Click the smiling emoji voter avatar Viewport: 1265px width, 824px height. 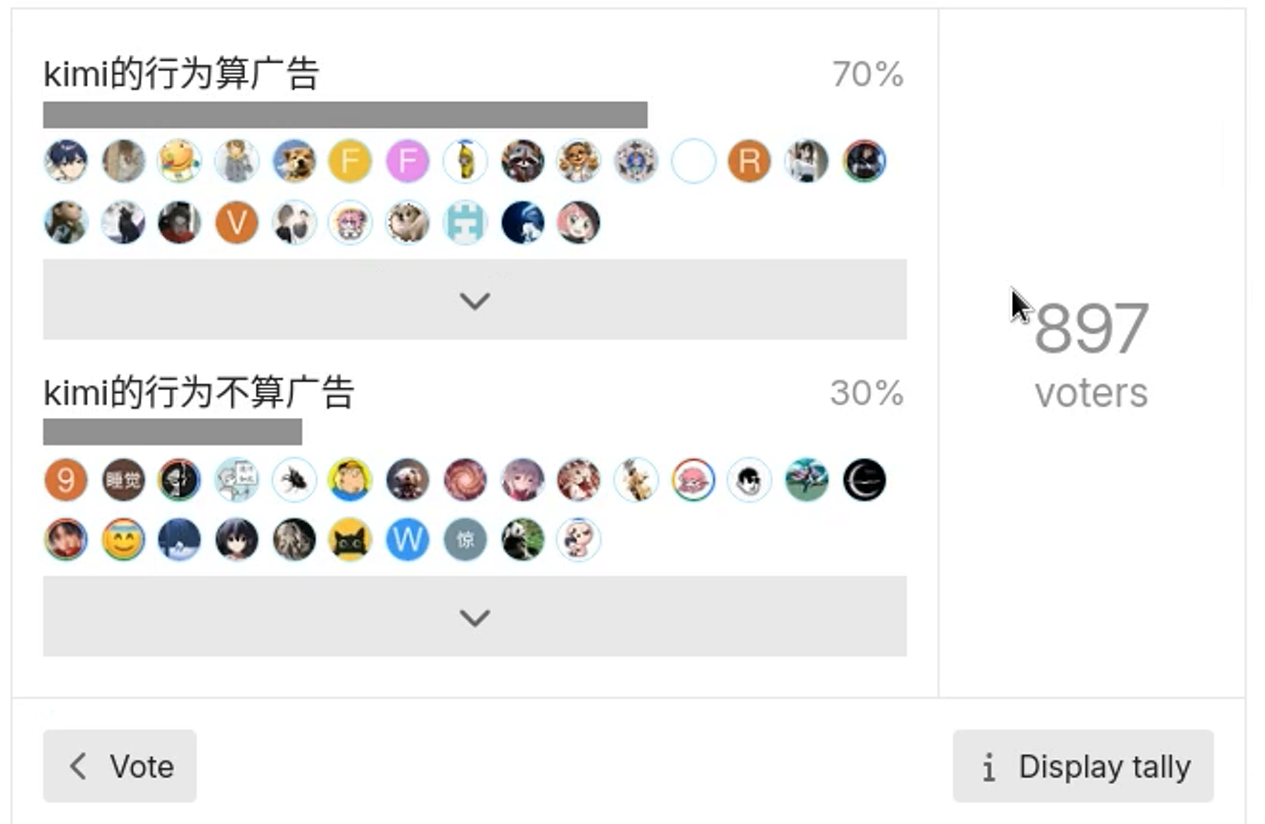(x=123, y=540)
